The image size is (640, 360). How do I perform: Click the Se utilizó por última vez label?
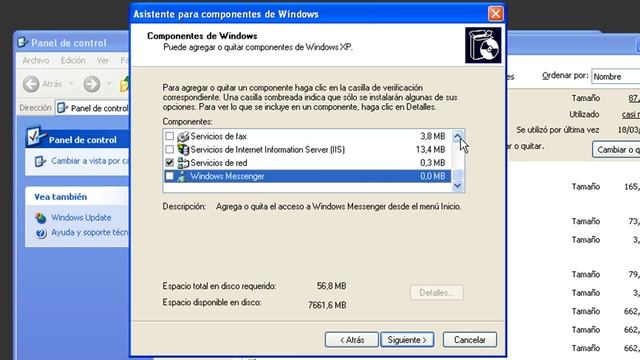558,130
